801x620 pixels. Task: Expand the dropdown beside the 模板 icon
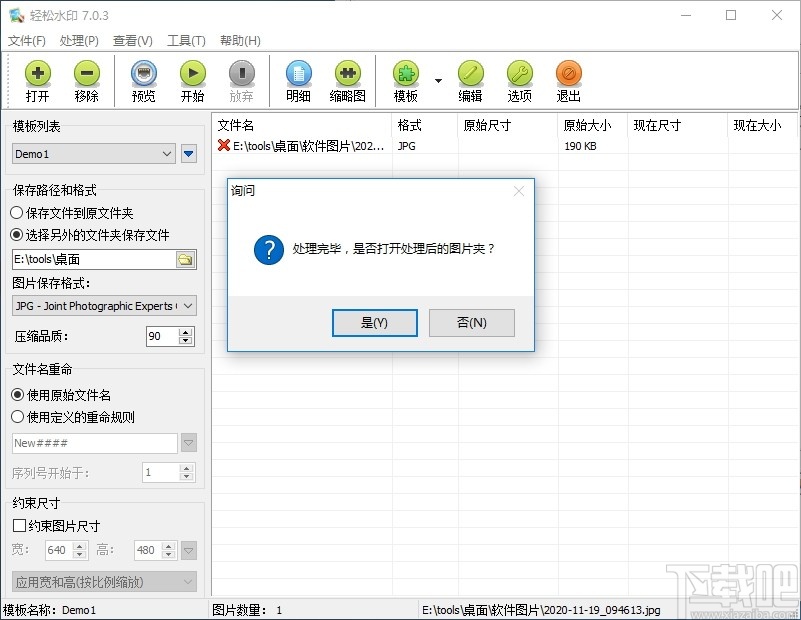pyautogui.click(x=437, y=80)
